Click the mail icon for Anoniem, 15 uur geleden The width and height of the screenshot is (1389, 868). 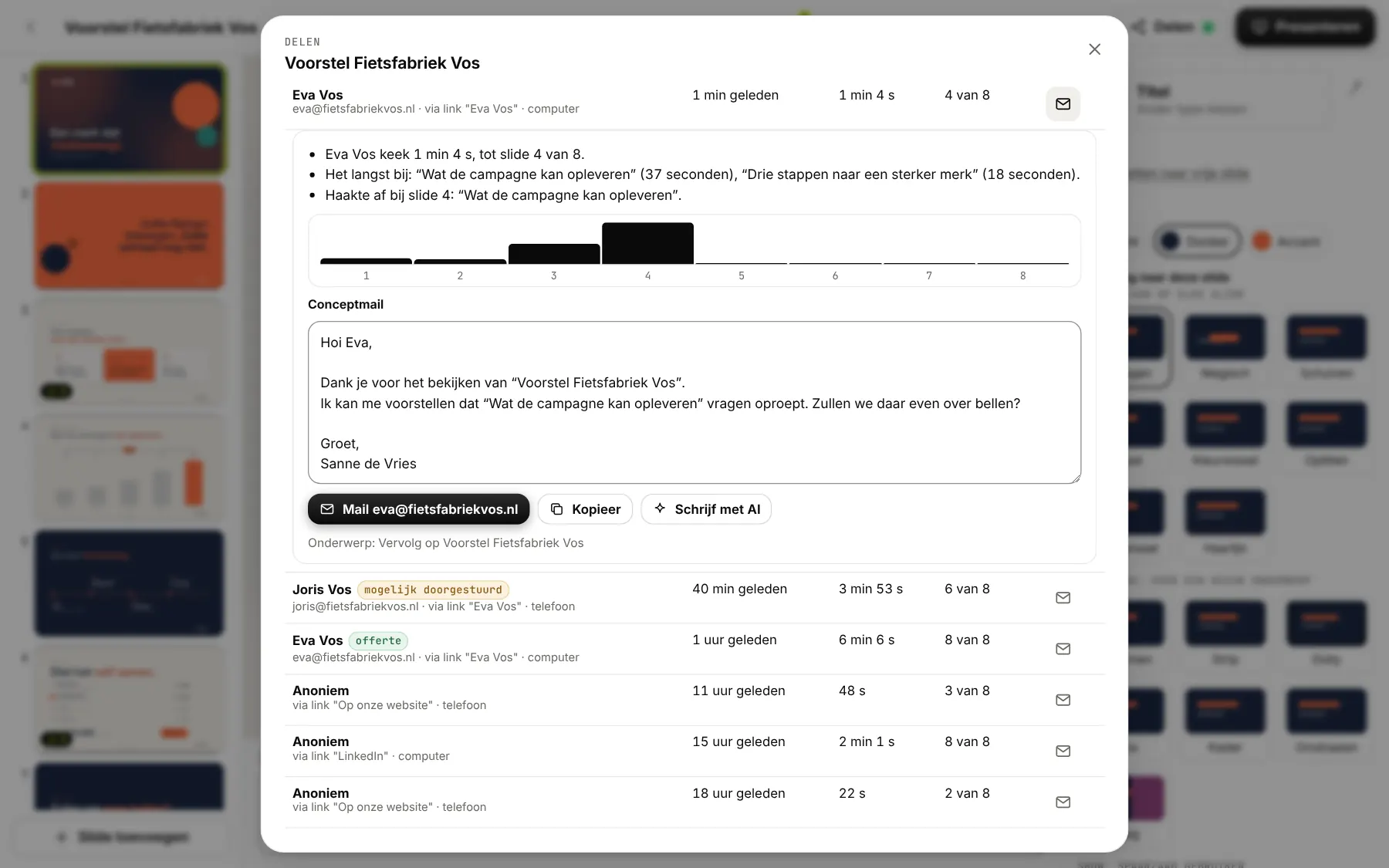pos(1063,751)
